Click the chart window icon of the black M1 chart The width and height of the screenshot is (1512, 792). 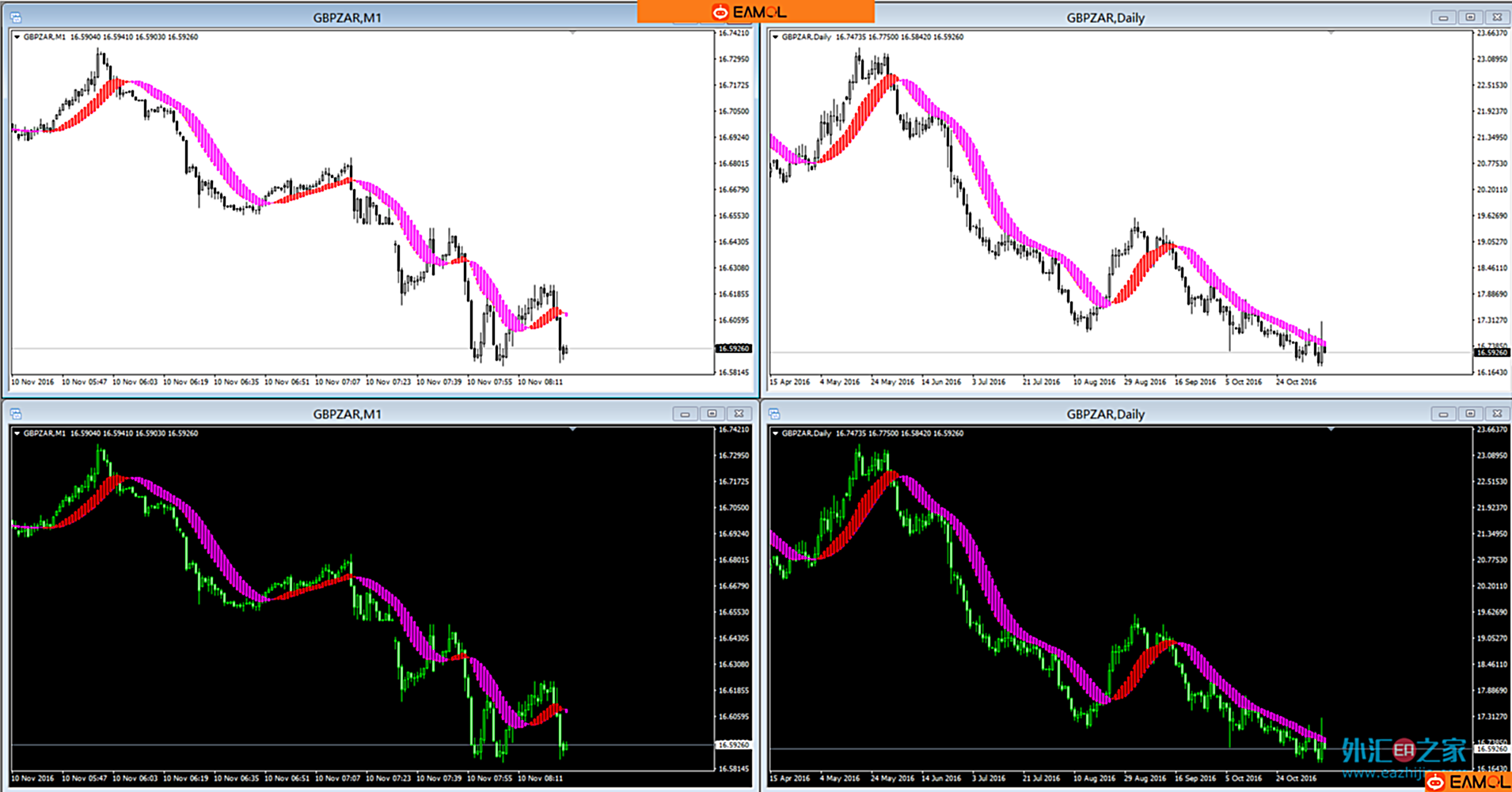coord(16,414)
